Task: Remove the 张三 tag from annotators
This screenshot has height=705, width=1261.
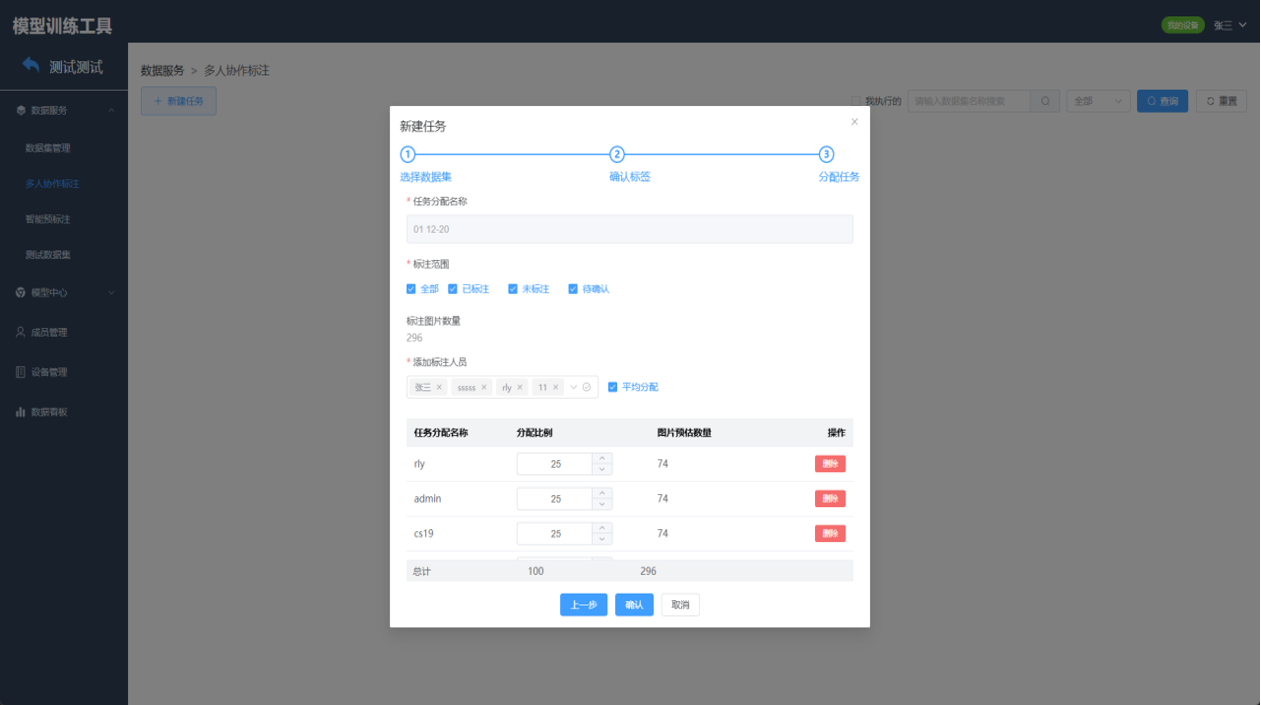Action: pyautogui.click(x=439, y=387)
